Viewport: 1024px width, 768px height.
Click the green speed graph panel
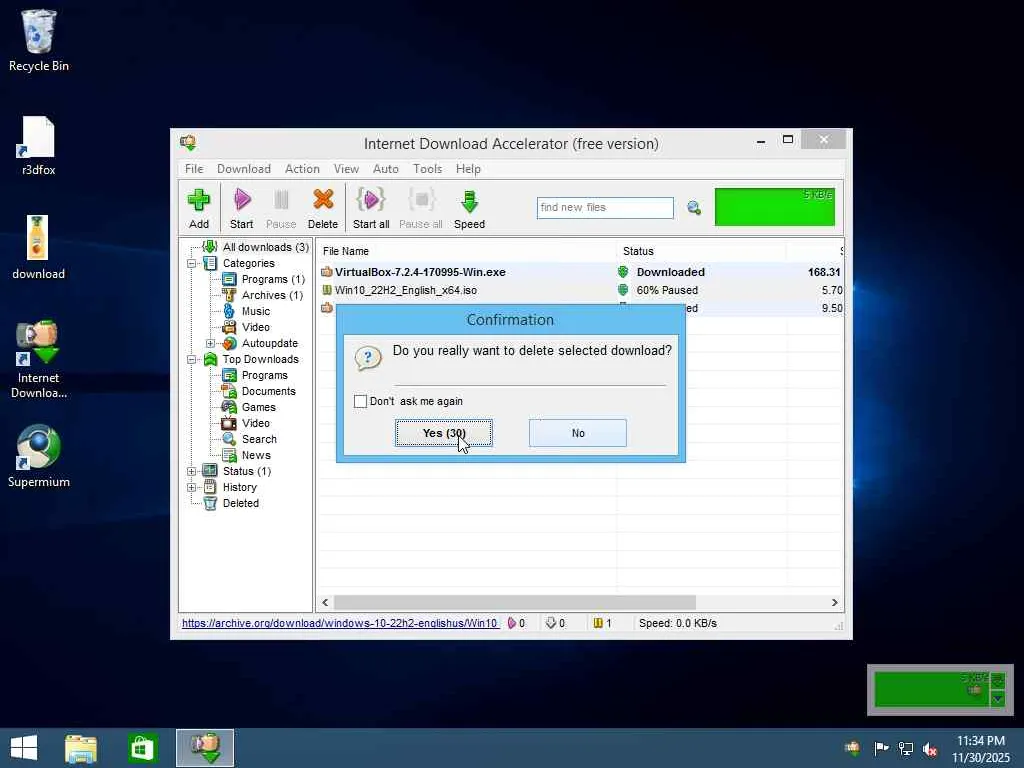point(775,207)
